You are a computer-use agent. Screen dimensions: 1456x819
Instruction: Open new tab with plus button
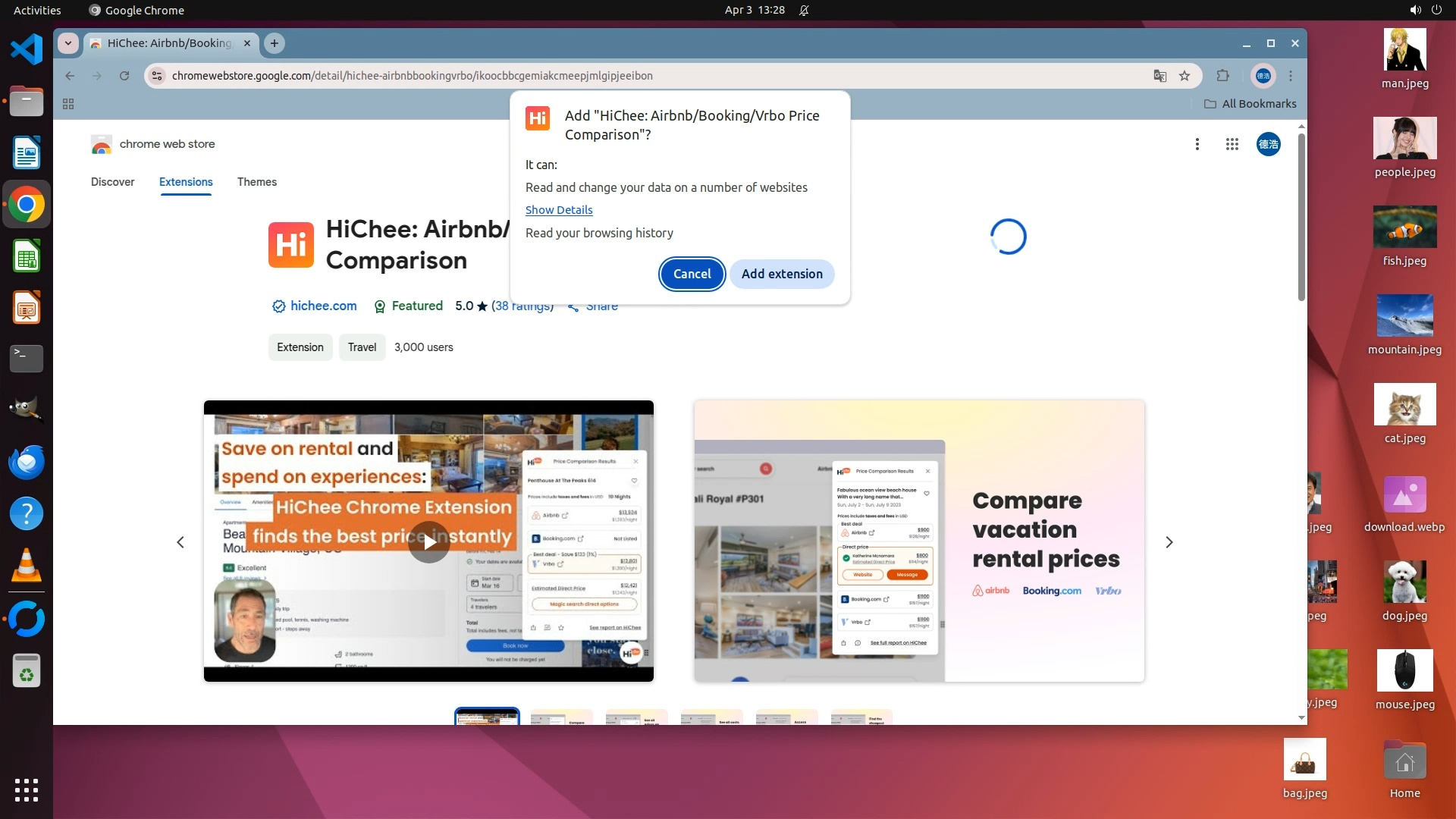tap(275, 43)
